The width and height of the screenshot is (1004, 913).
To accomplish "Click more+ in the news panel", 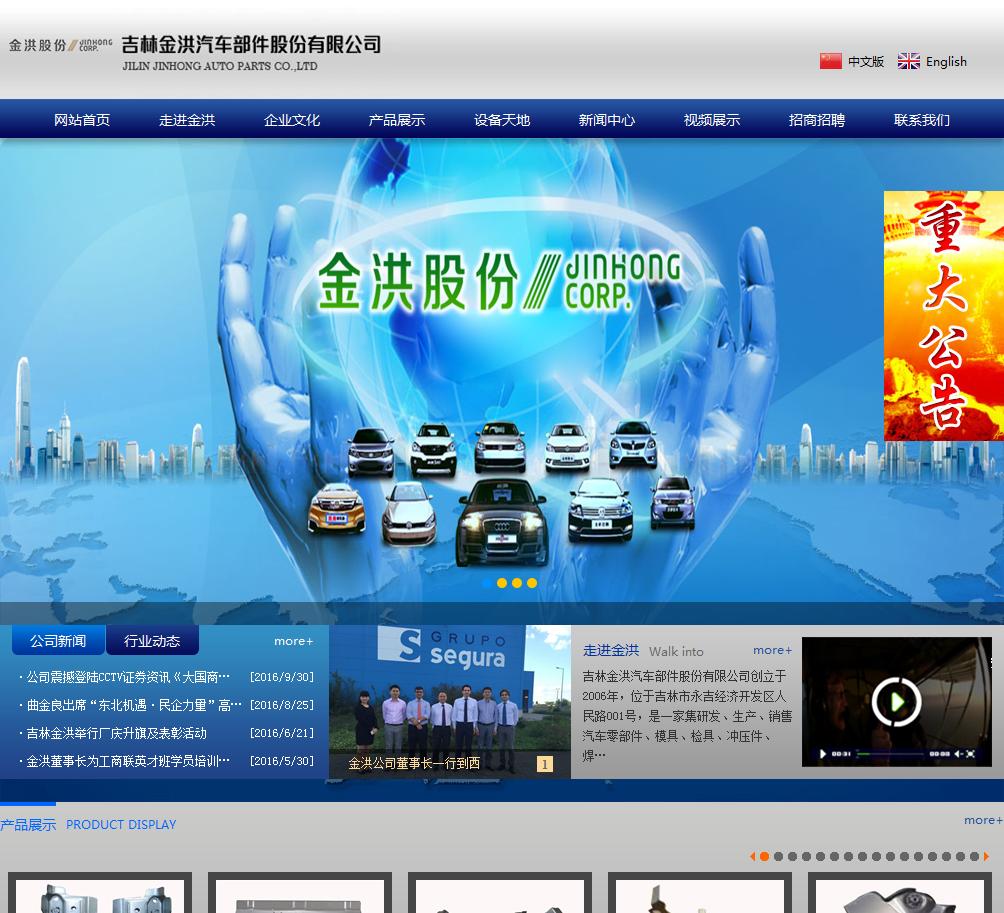I will click(x=294, y=641).
